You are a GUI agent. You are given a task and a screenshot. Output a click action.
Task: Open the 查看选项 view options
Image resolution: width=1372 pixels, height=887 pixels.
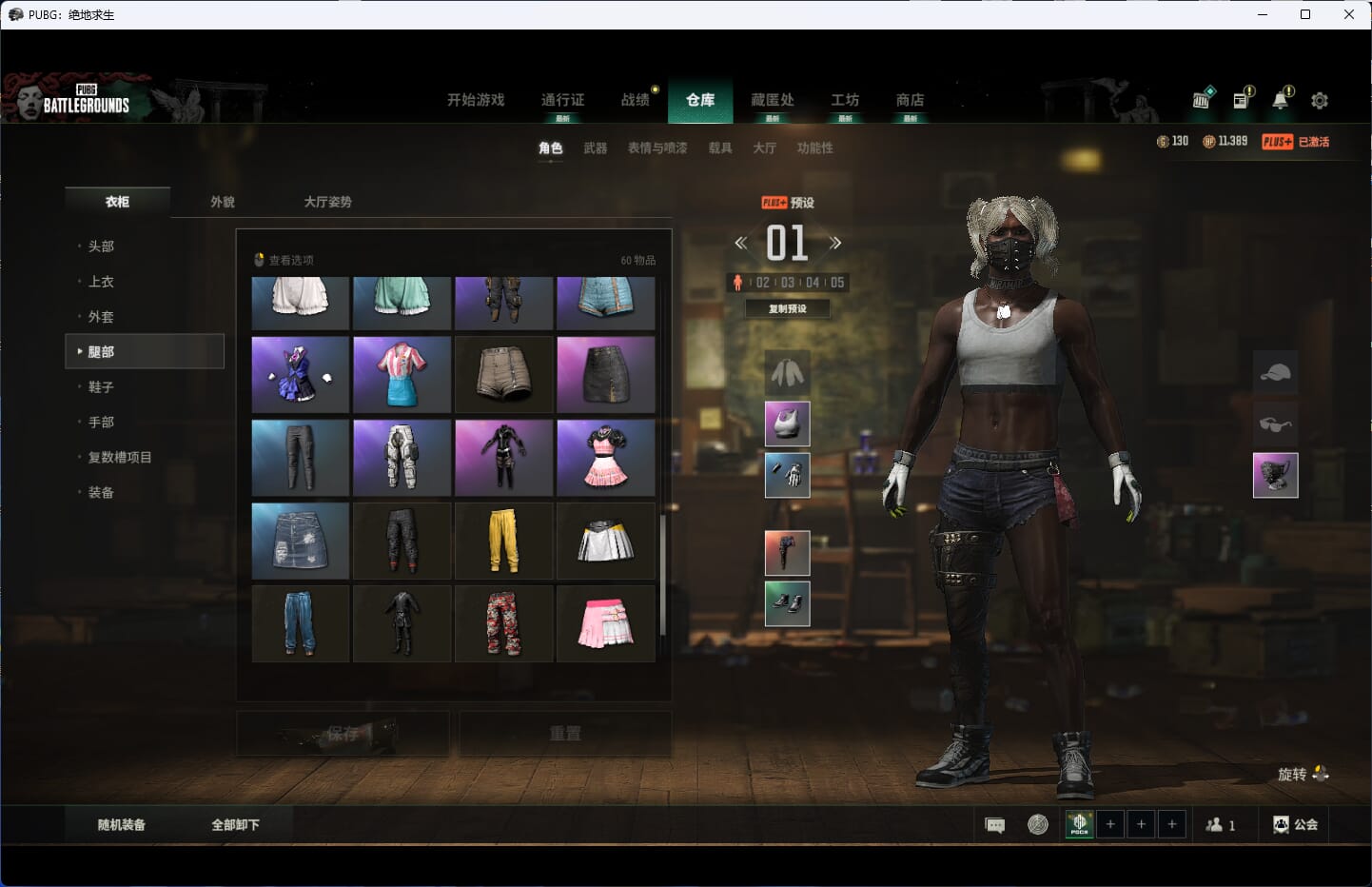(x=284, y=260)
